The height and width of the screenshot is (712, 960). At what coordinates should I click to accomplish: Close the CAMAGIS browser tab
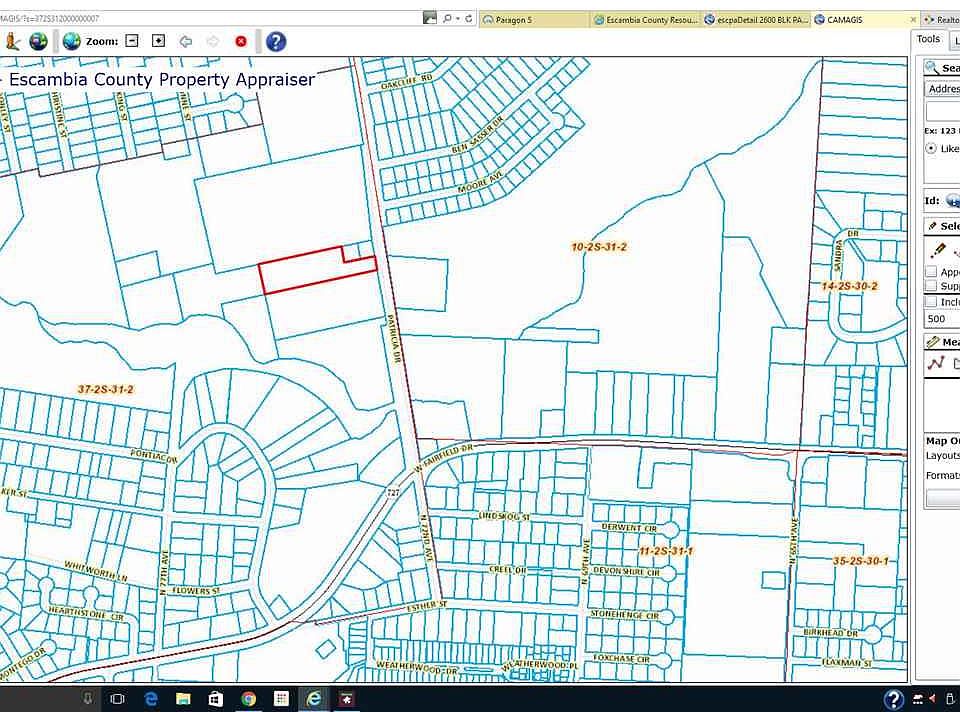[x=913, y=20]
